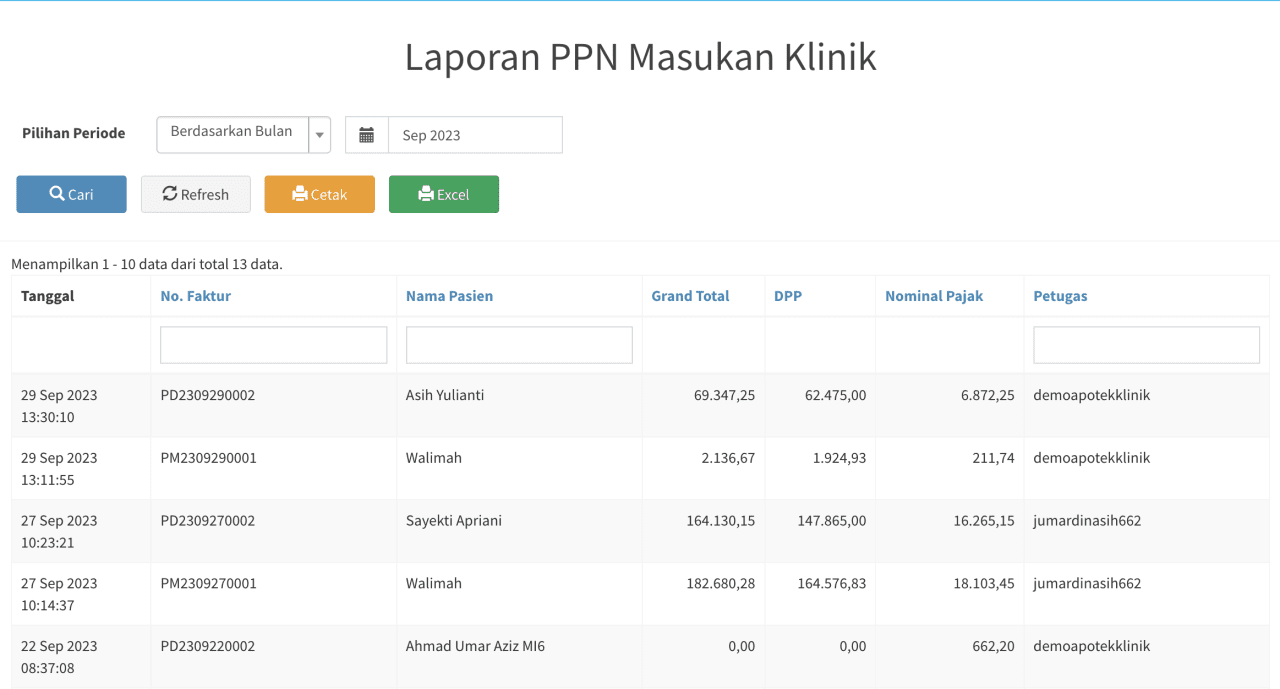The width and height of the screenshot is (1280, 689).
Task: Export the report with the Excel button
Action: click(443, 194)
